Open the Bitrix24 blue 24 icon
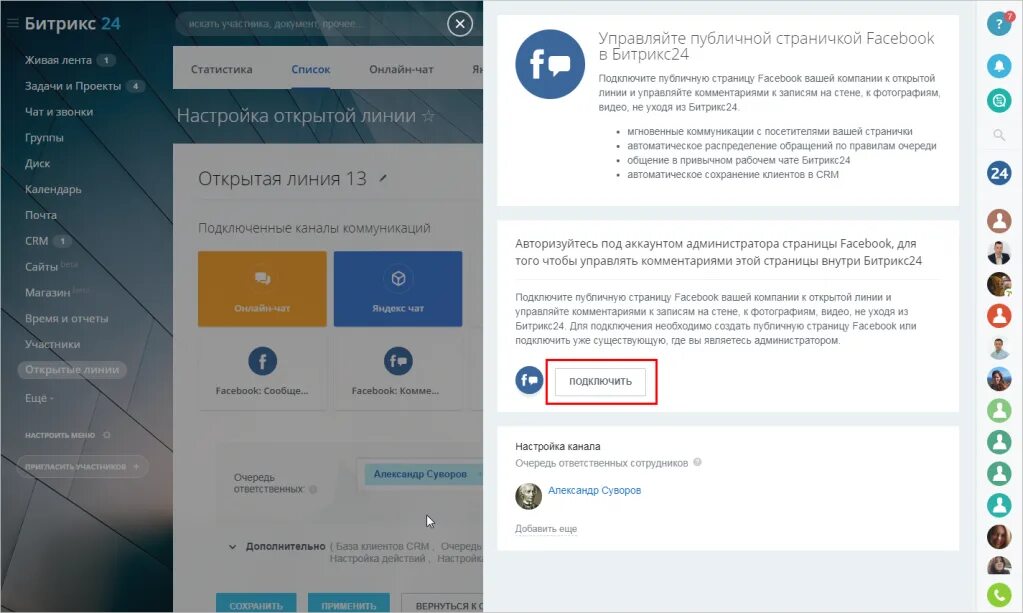 coord(999,173)
